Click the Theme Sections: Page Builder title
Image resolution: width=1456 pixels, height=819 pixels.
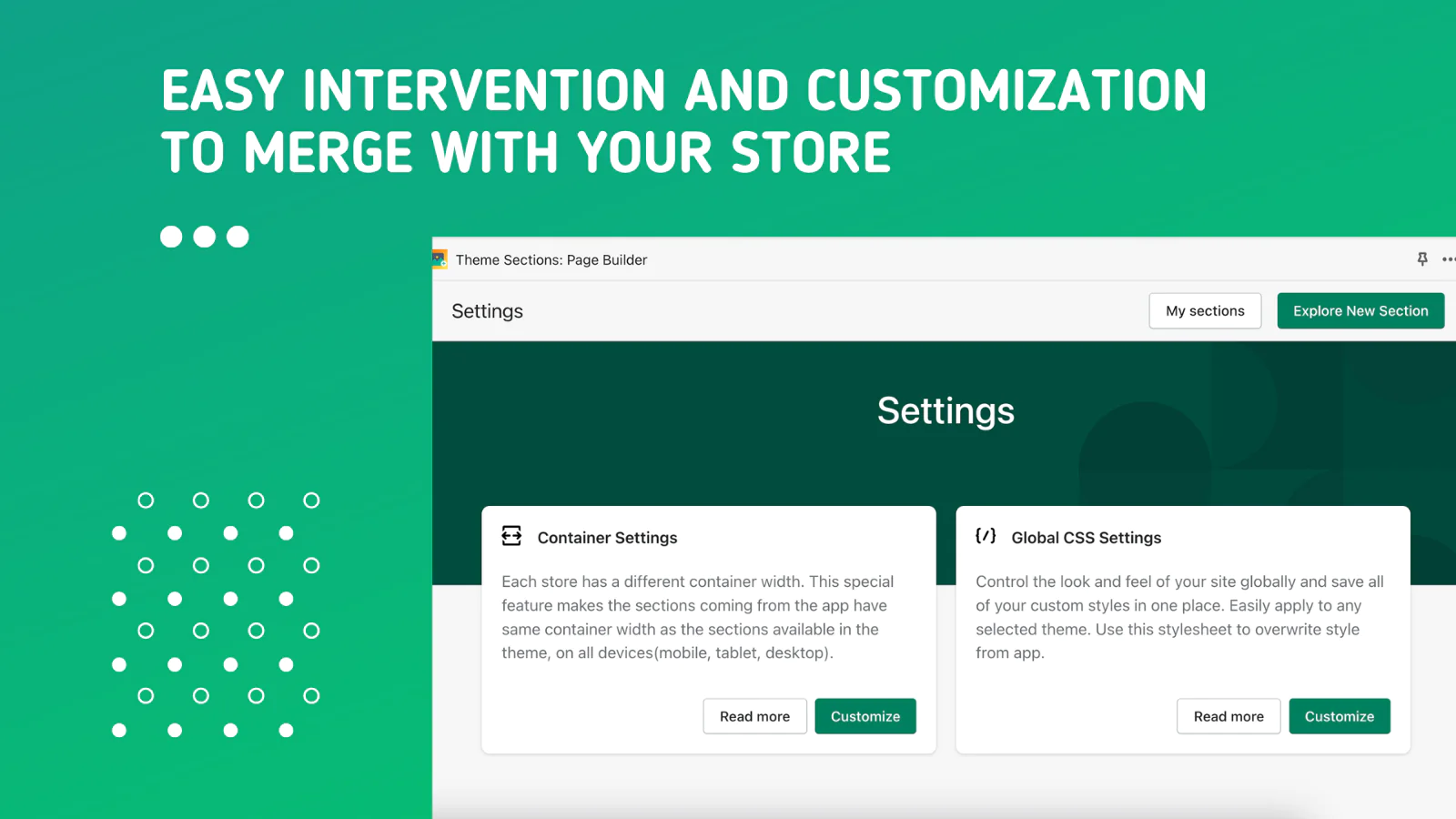point(551,260)
